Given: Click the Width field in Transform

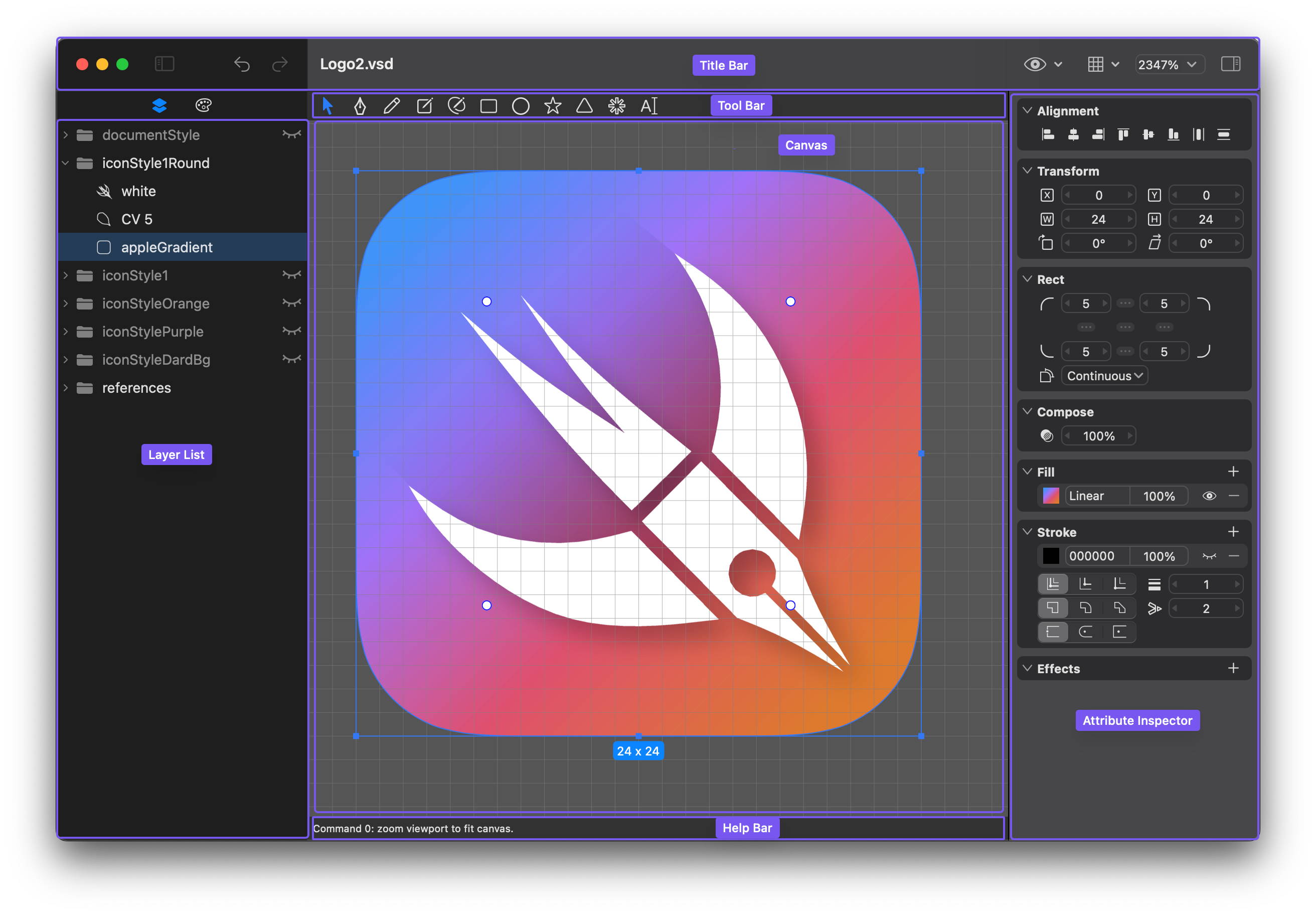Looking at the screenshot, I should [x=1098, y=220].
